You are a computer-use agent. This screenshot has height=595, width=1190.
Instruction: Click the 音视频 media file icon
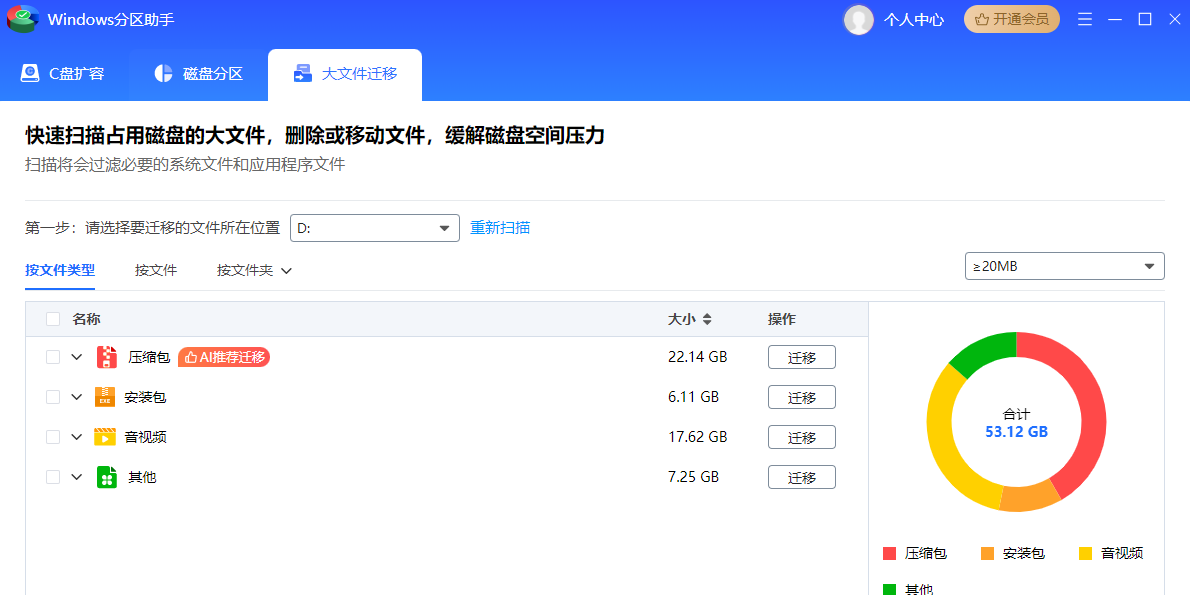[105, 437]
